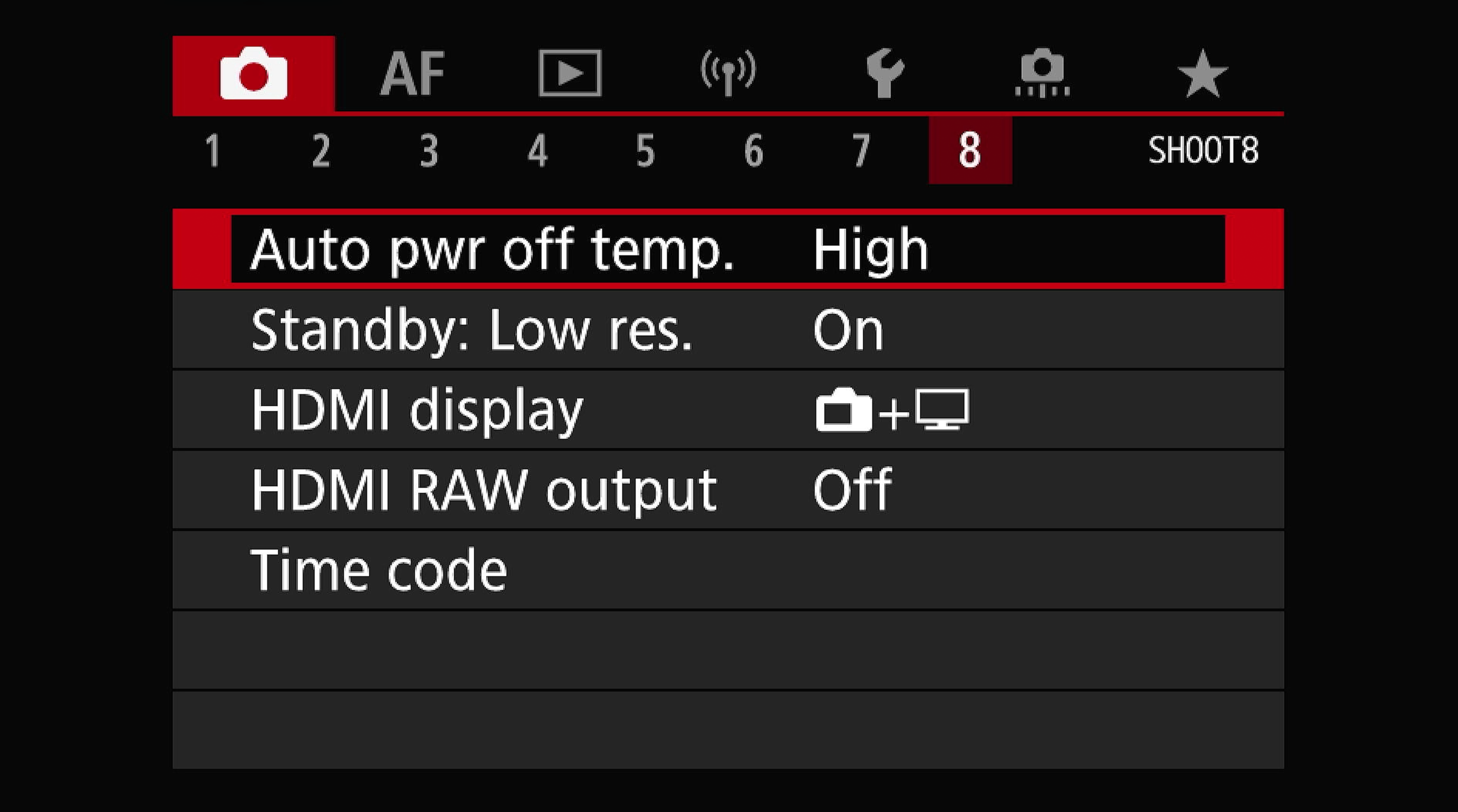Select the Standby: Low res. label
Viewport: 1458px width, 812px height.
[471, 330]
